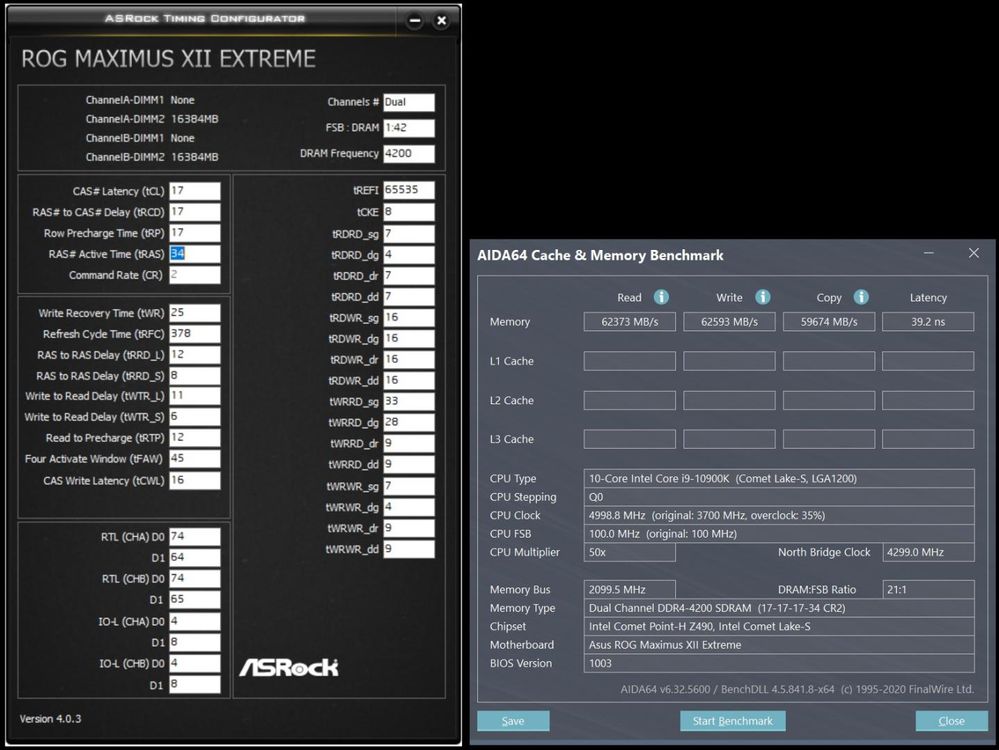
Task: Click the Write info icon in AIDA64
Action: (763, 297)
